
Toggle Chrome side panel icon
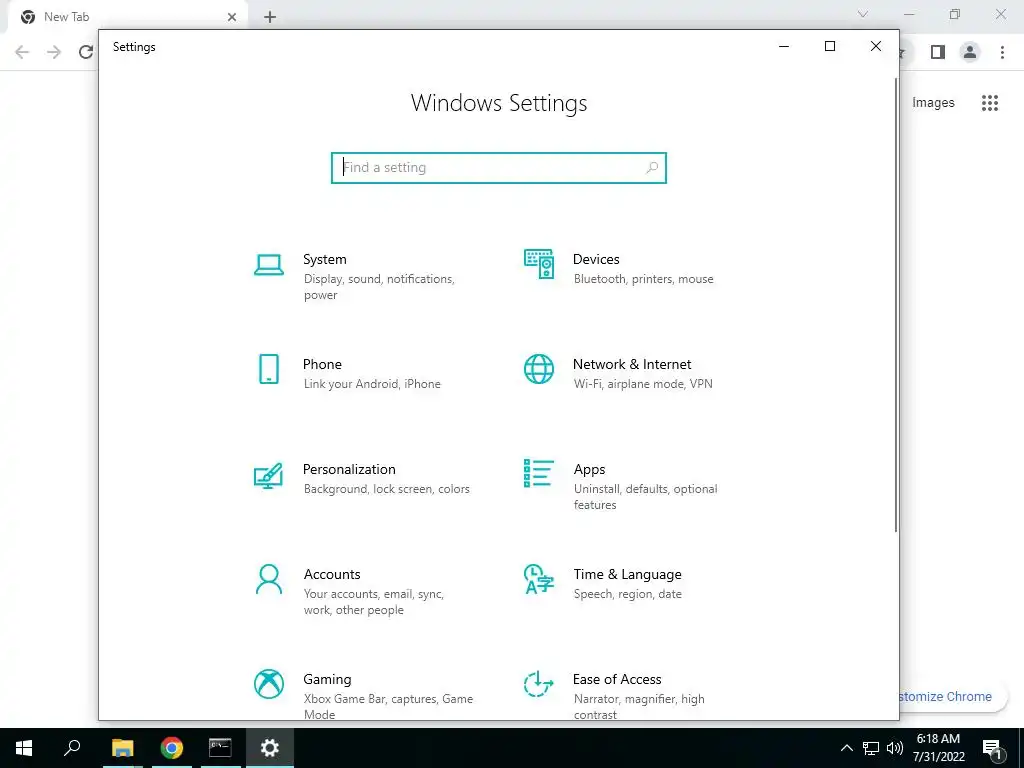tap(938, 52)
